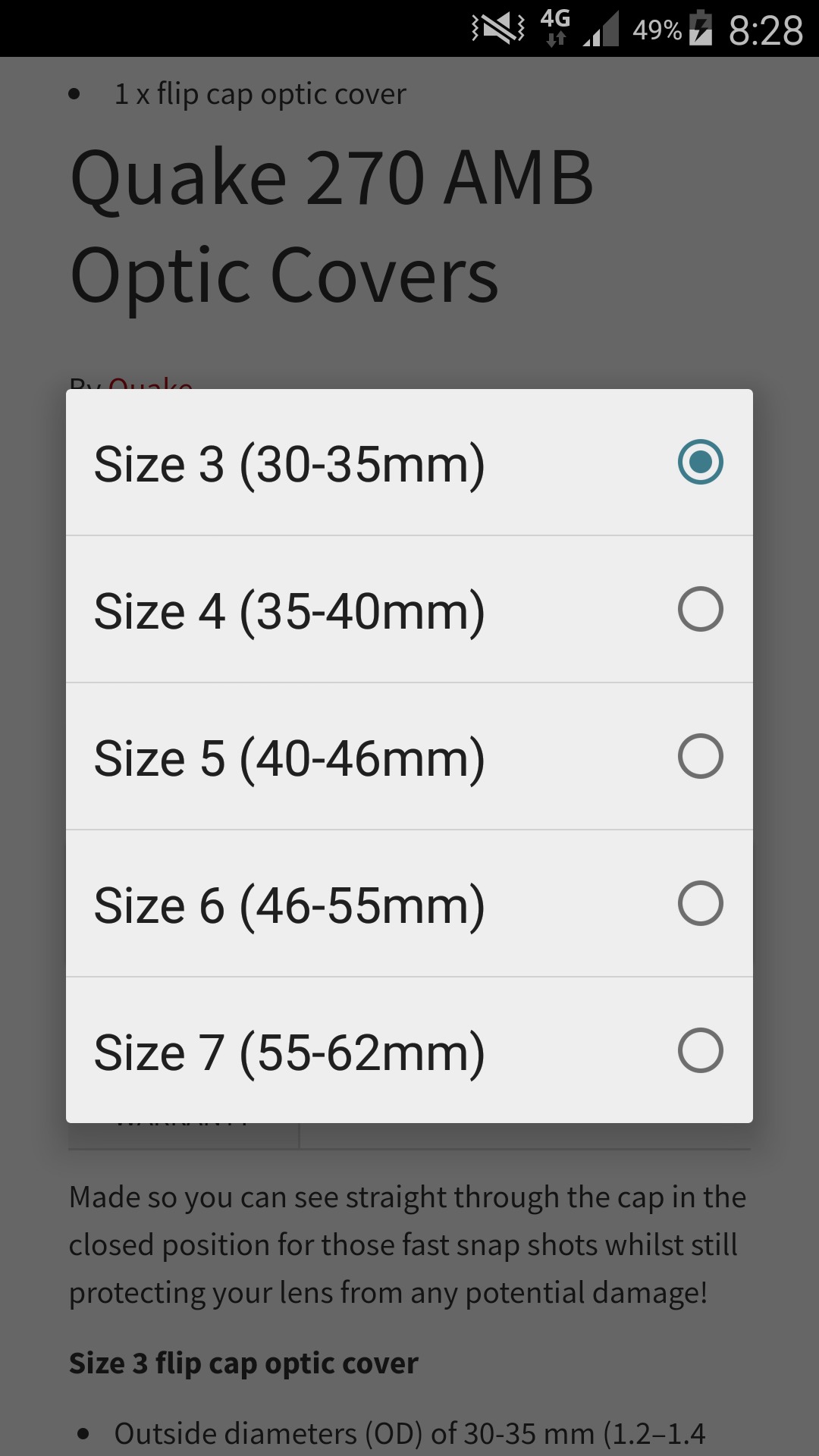Tap the 4G mobile data icon
This screenshot has height=1456, width=819.
point(555,27)
